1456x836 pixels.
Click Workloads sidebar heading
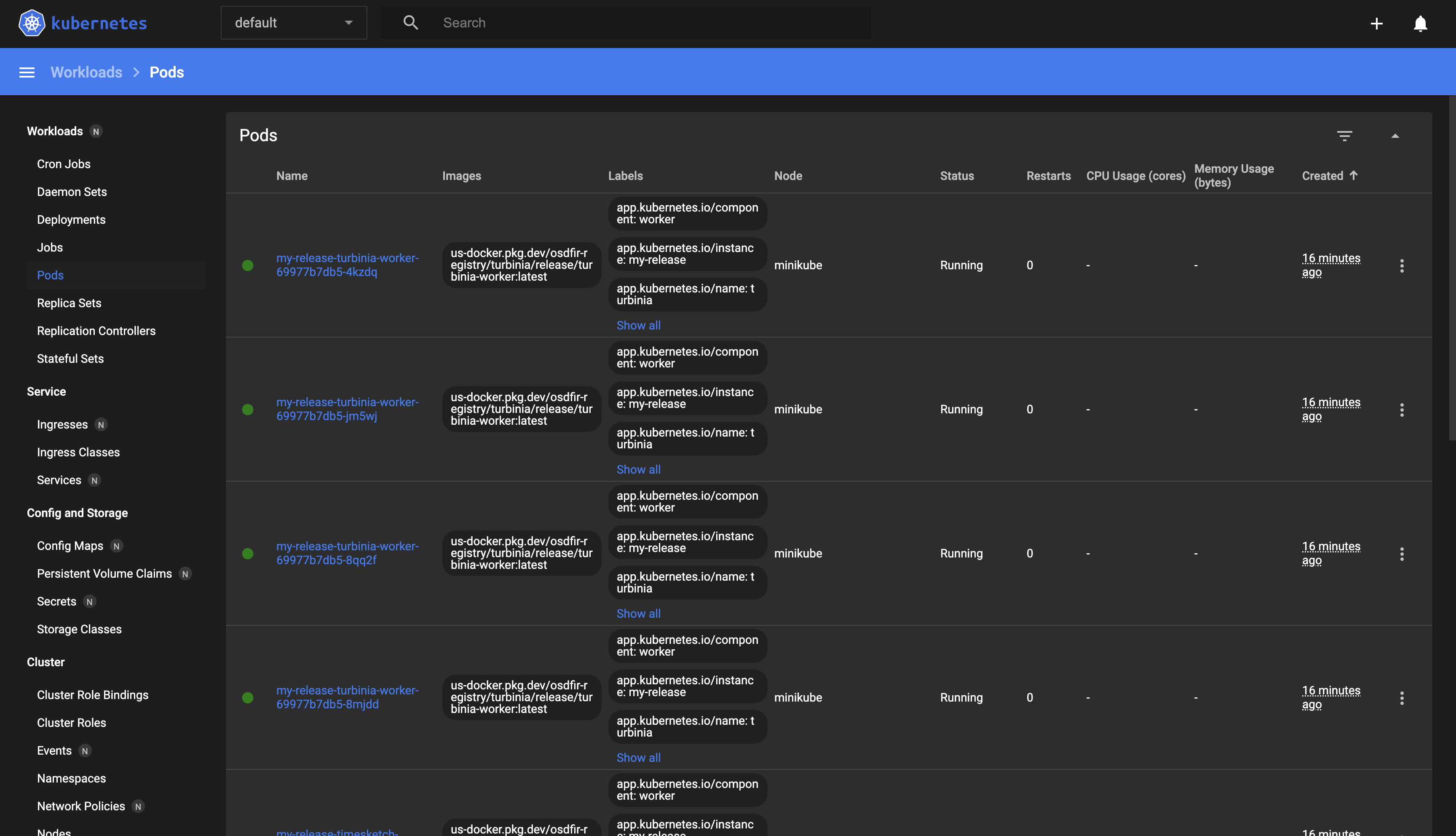tap(55, 131)
